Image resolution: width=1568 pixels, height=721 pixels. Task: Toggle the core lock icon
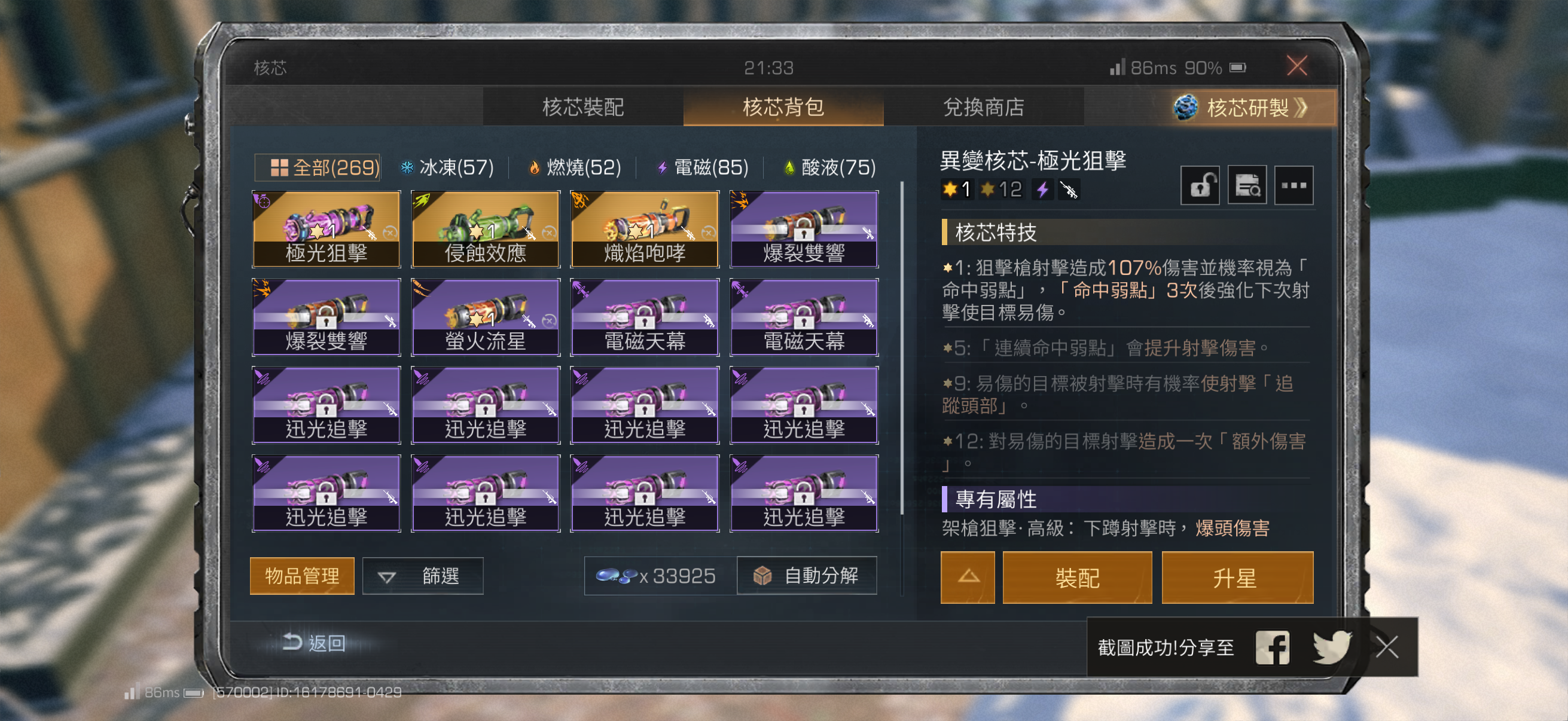click(x=1200, y=185)
